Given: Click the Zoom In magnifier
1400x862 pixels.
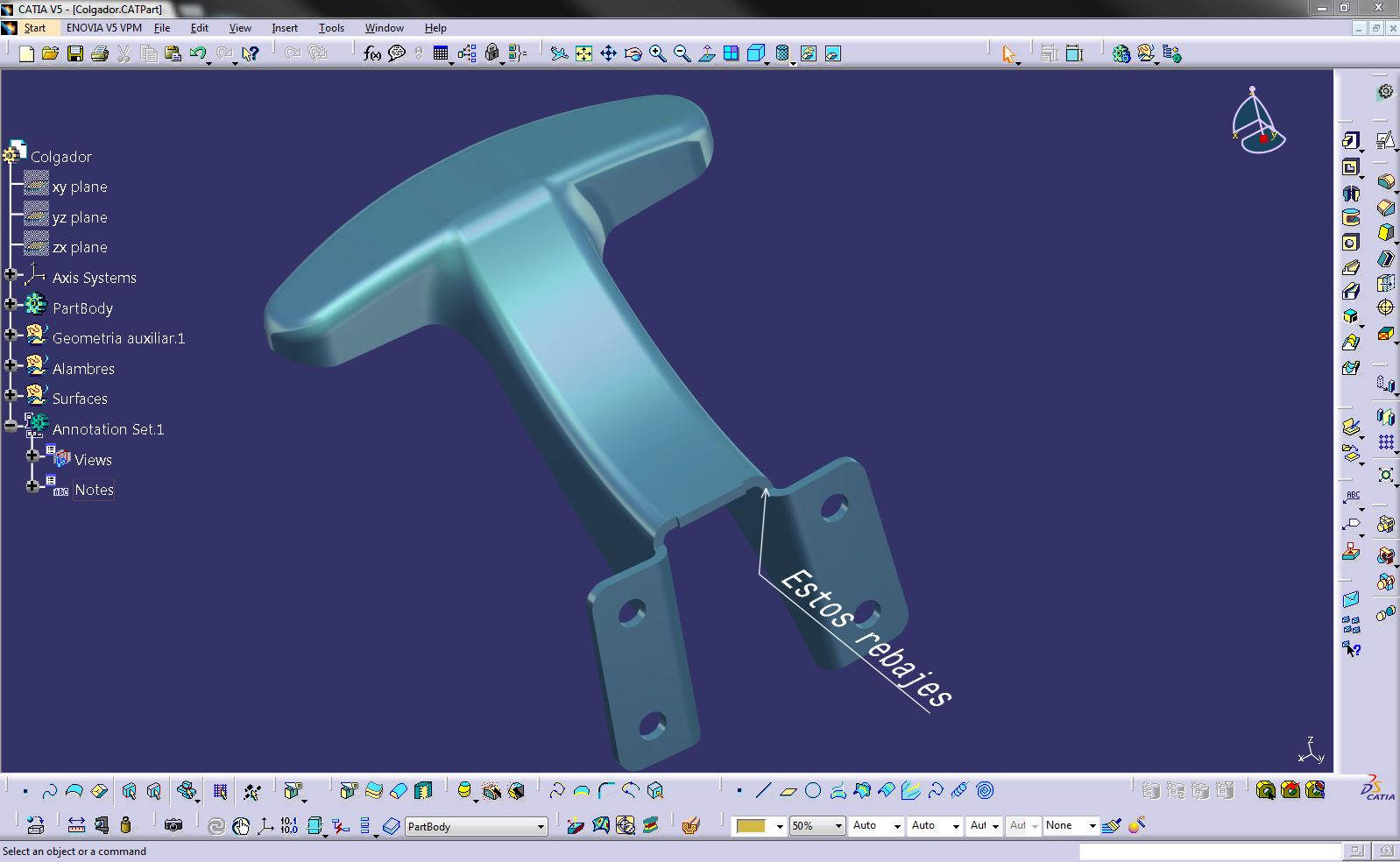Looking at the screenshot, I should tap(657, 54).
